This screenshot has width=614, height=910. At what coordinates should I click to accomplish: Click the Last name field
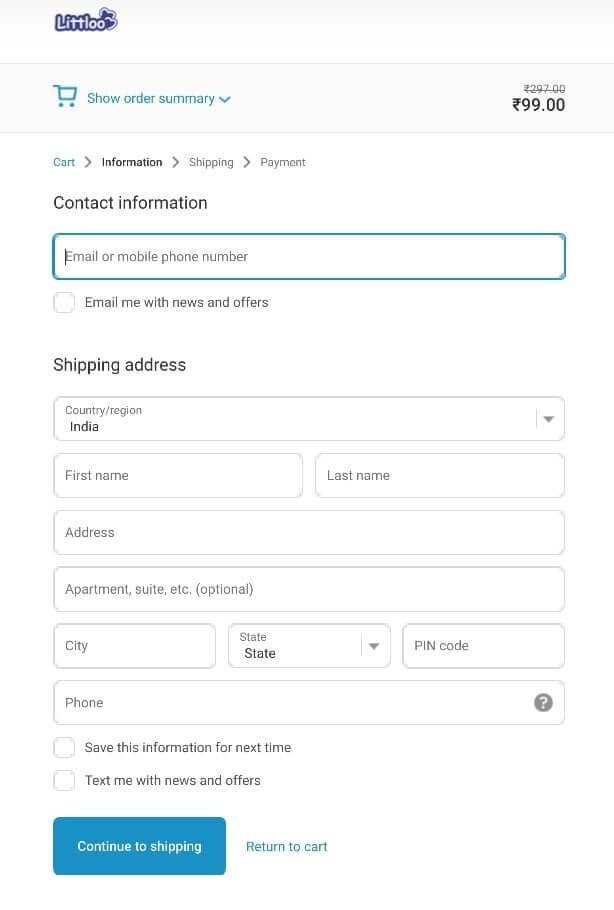coord(439,475)
